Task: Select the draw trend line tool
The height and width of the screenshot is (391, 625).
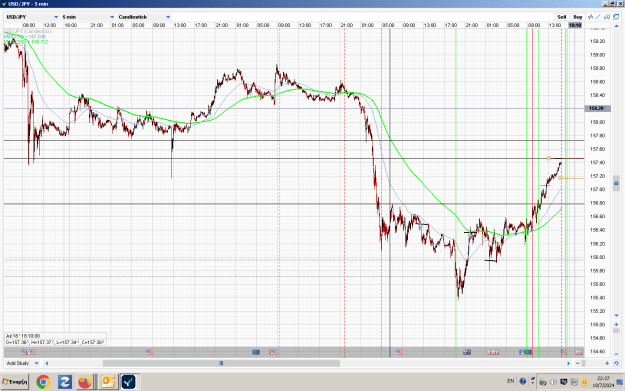Action: 598,17
